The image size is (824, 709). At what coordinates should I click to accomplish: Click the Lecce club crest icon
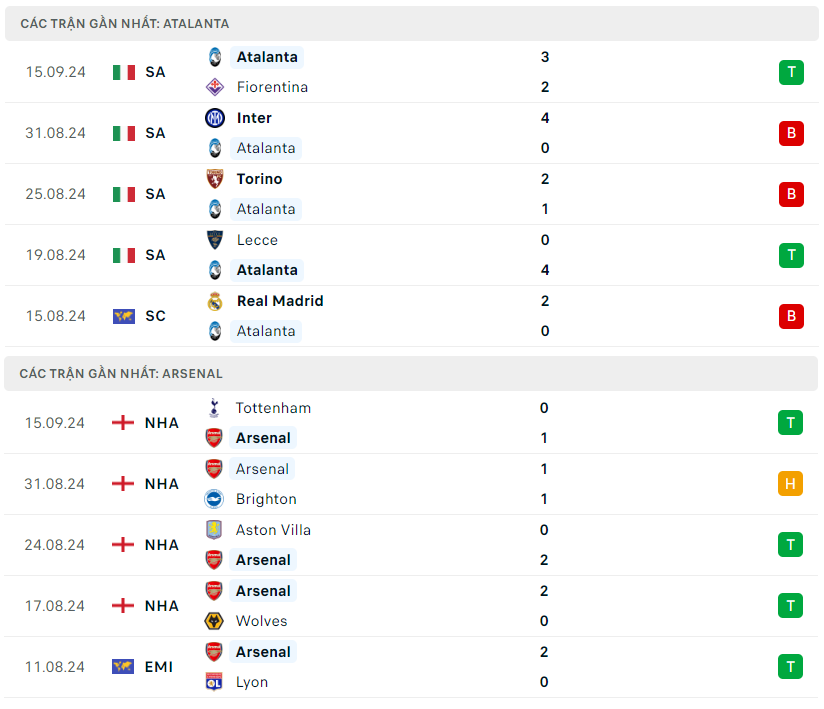pyautogui.click(x=214, y=240)
